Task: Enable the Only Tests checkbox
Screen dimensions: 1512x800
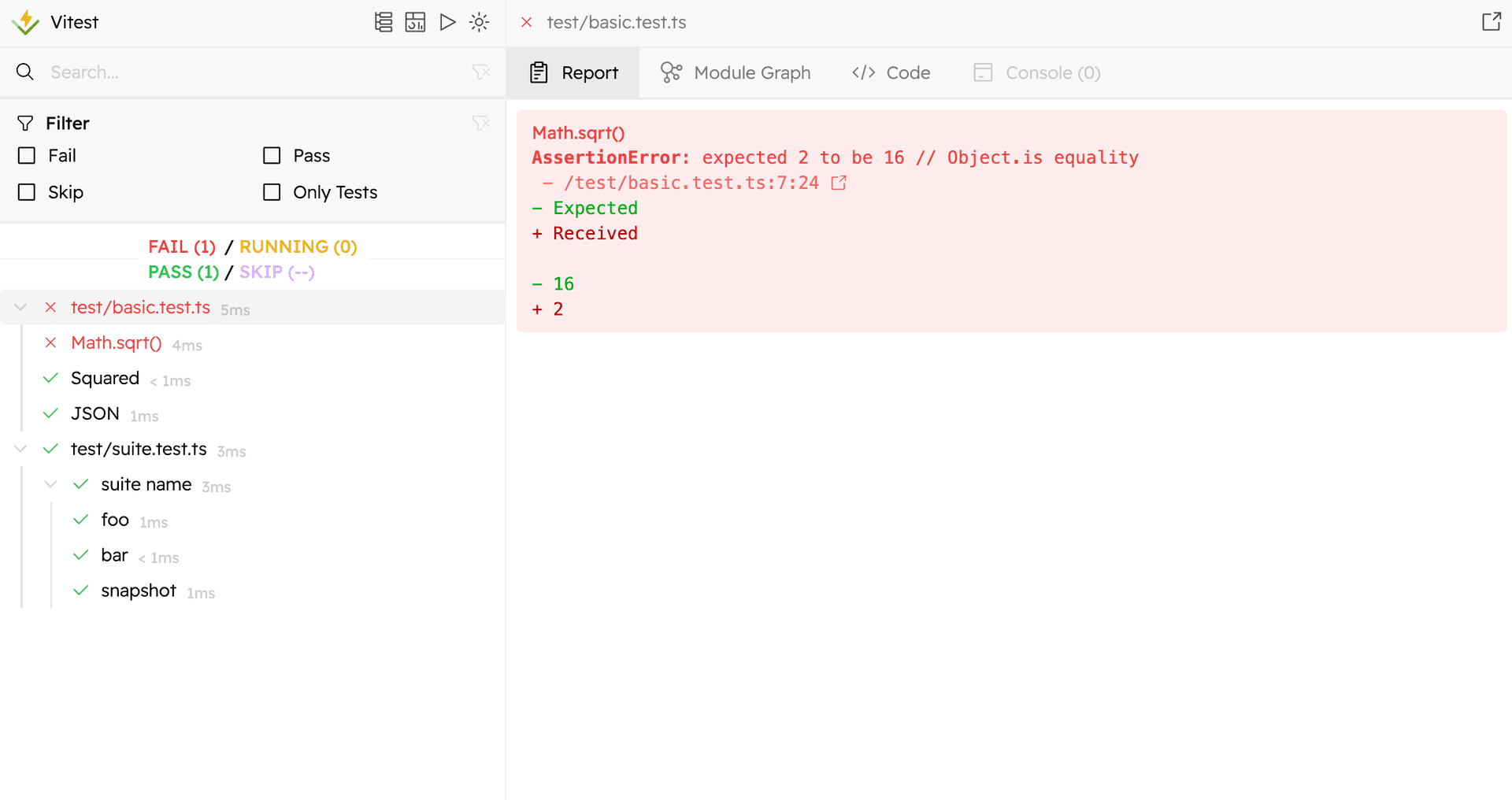Action: 272,192
